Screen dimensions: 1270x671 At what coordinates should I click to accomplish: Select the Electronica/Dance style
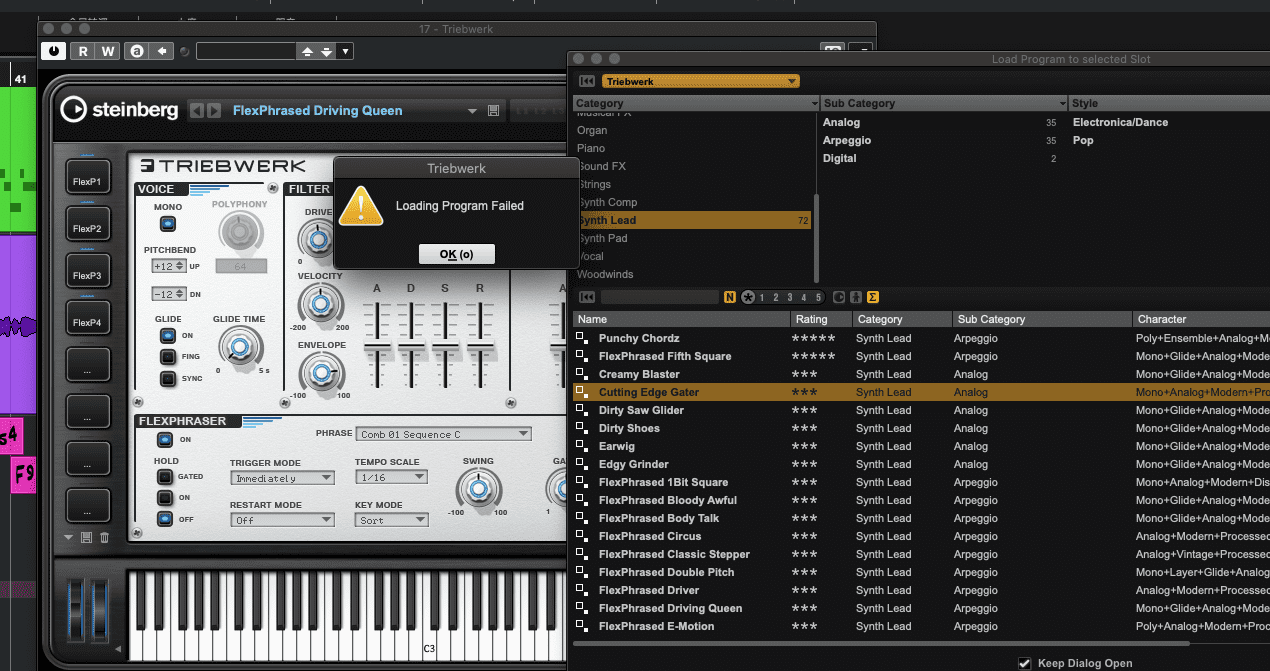[x=1120, y=122]
